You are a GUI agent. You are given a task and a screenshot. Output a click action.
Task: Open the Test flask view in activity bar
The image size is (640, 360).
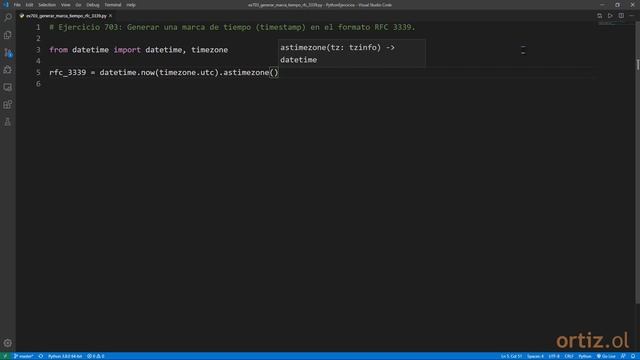(x=8, y=122)
